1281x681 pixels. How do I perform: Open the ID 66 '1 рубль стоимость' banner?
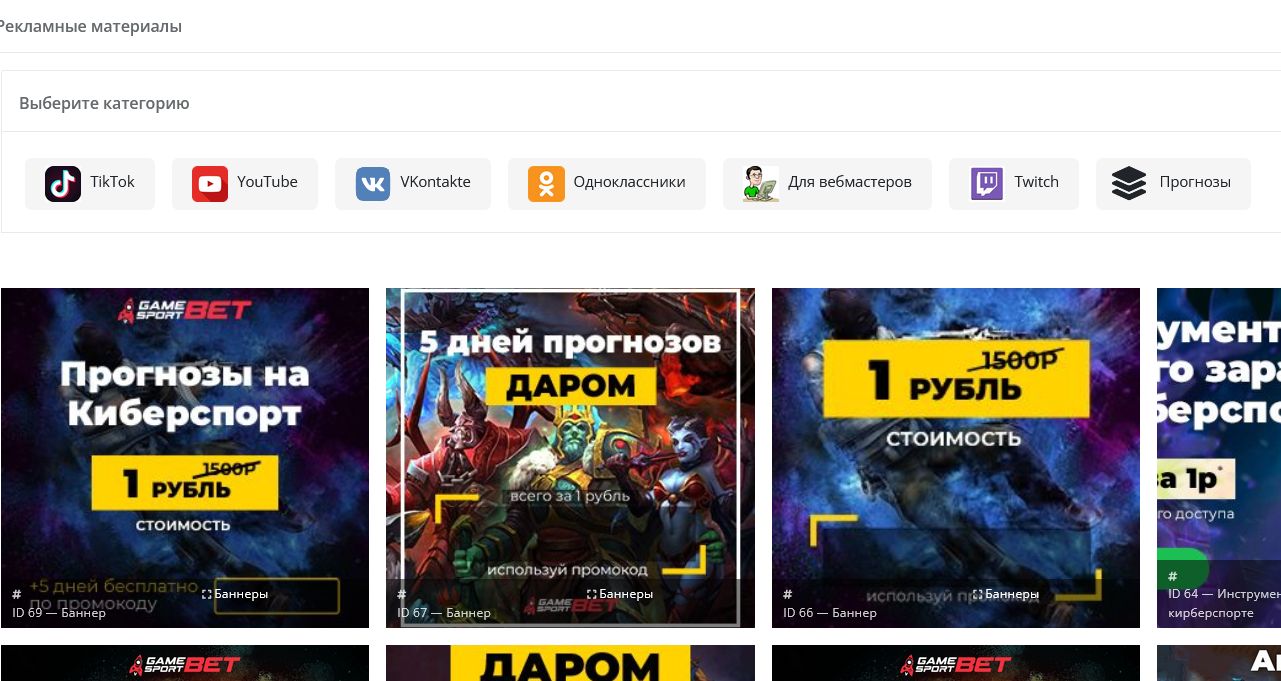point(956,458)
